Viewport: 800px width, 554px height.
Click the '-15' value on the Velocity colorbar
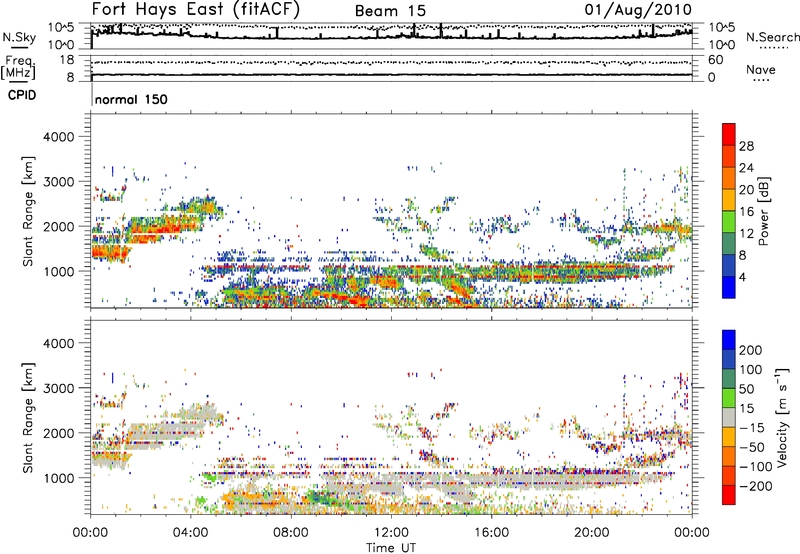pyautogui.click(x=752, y=428)
